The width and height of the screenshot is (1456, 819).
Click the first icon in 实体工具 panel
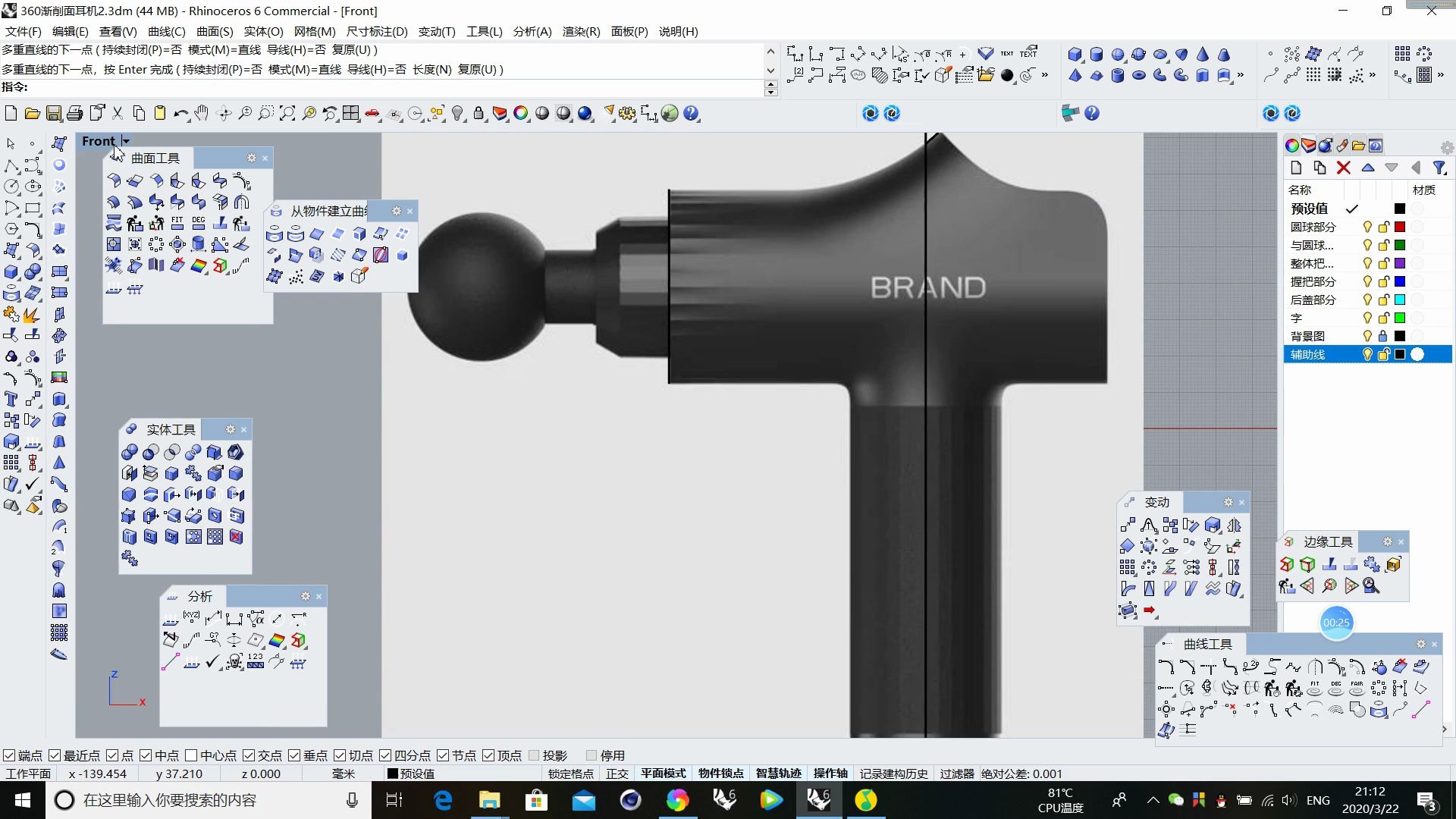[130, 453]
